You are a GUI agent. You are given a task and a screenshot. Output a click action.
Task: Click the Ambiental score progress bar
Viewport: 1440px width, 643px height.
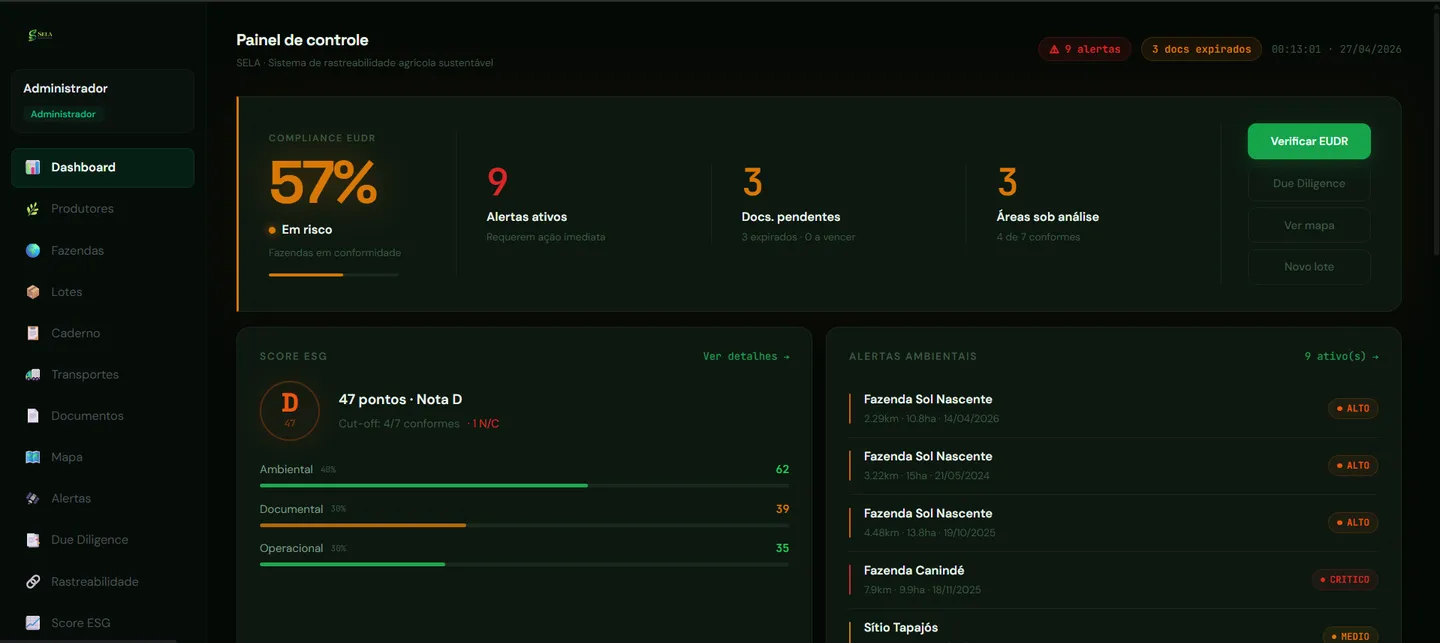[524, 486]
